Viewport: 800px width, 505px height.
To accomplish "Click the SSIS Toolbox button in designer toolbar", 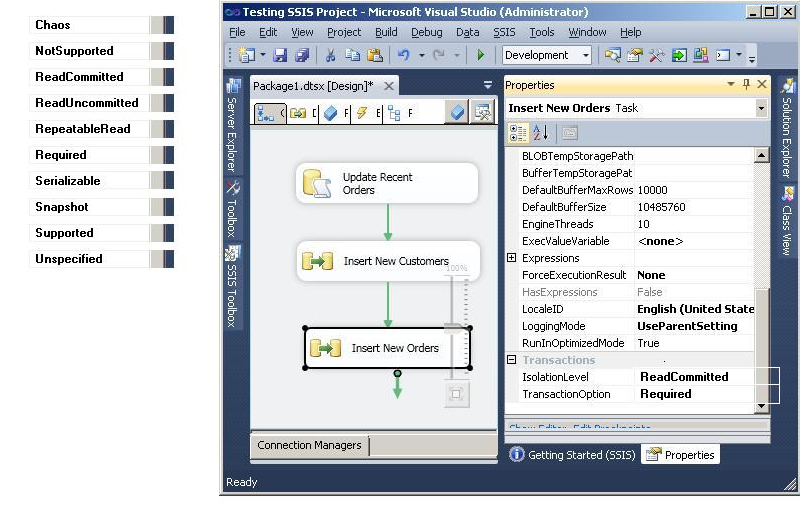I will pos(482,112).
